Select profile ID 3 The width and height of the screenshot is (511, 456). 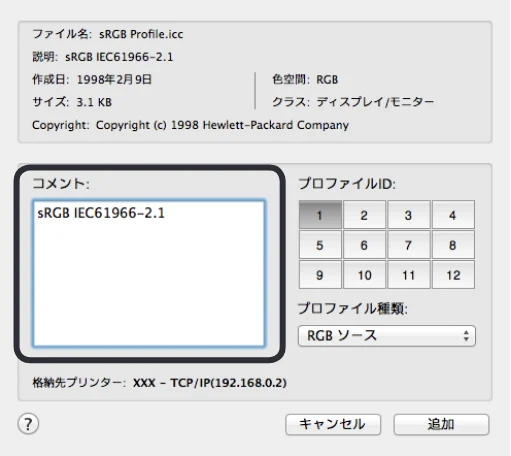coord(409,215)
